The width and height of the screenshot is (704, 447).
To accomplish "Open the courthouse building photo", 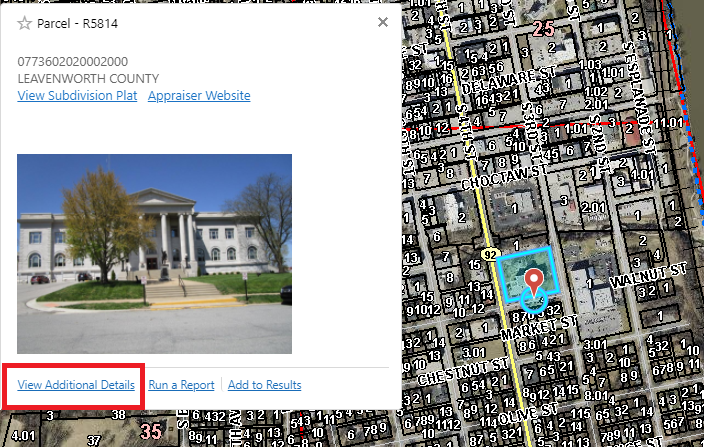I will 154,254.
